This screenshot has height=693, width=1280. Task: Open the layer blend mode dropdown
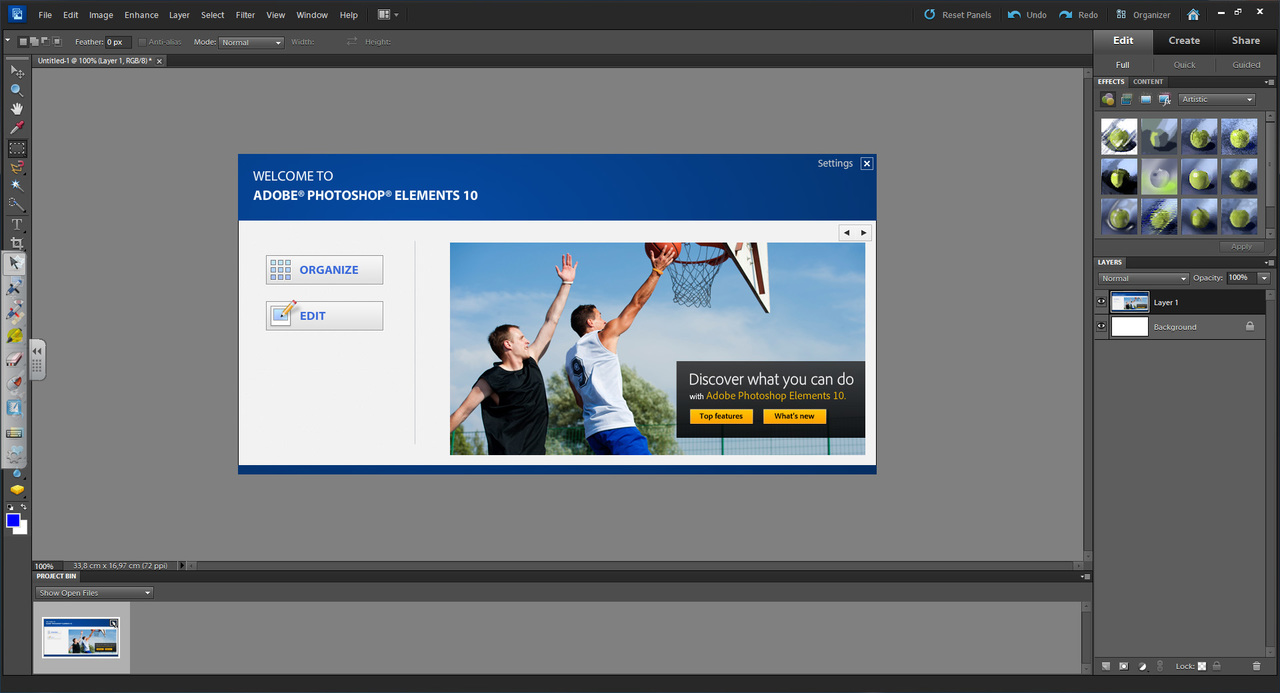click(1143, 278)
